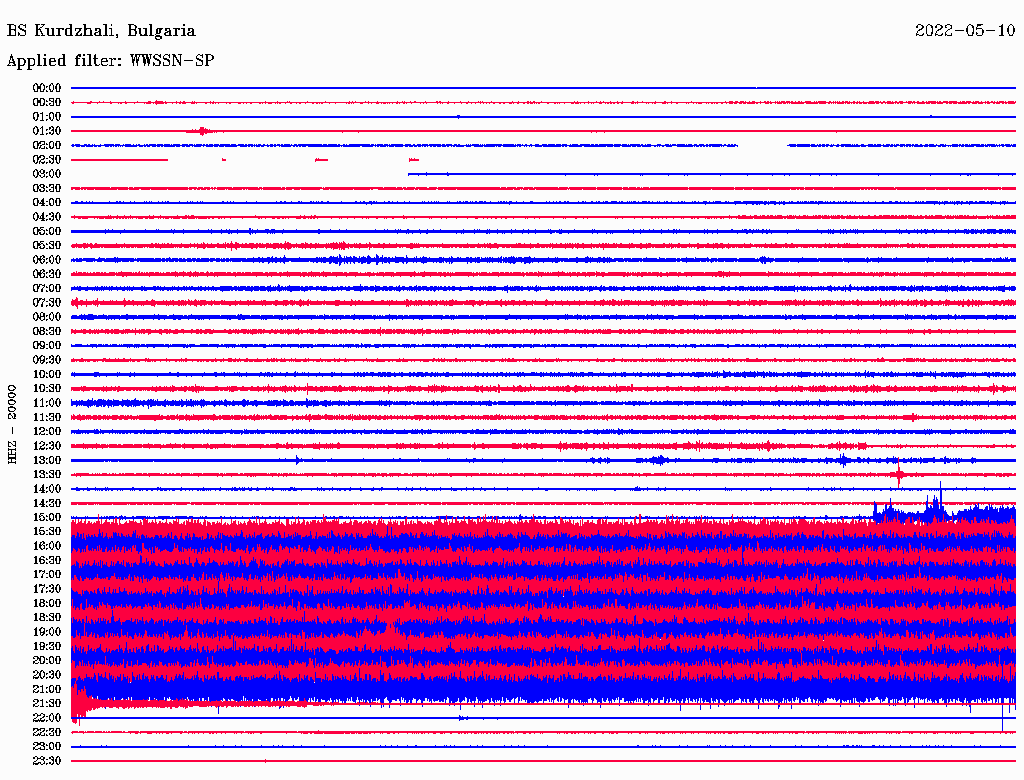Image resolution: width=1024 pixels, height=780 pixels.
Task: Select the 00:00 time label
Action: point(47,88)
